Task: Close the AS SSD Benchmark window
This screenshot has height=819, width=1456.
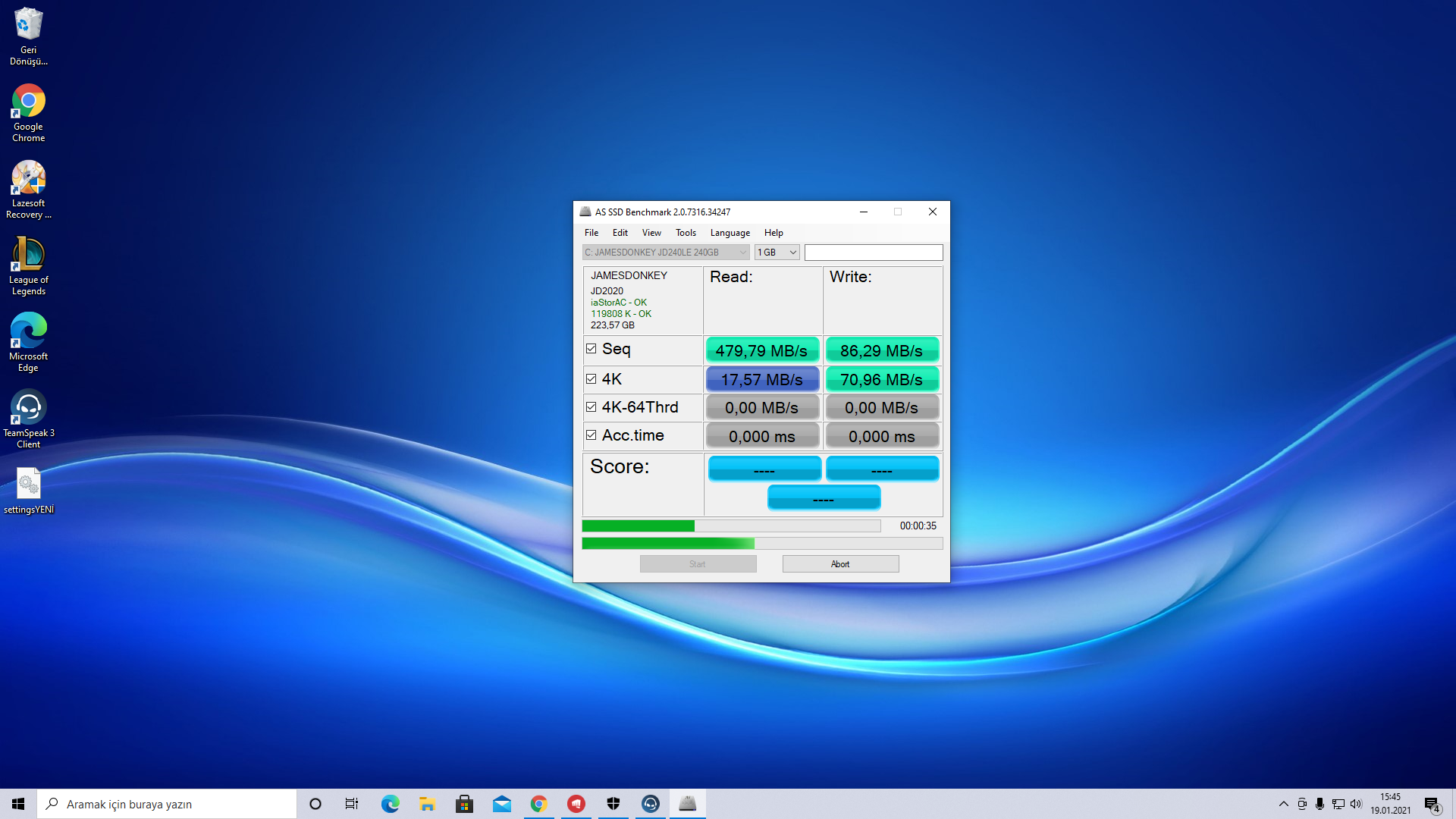Action: (933, 212)
